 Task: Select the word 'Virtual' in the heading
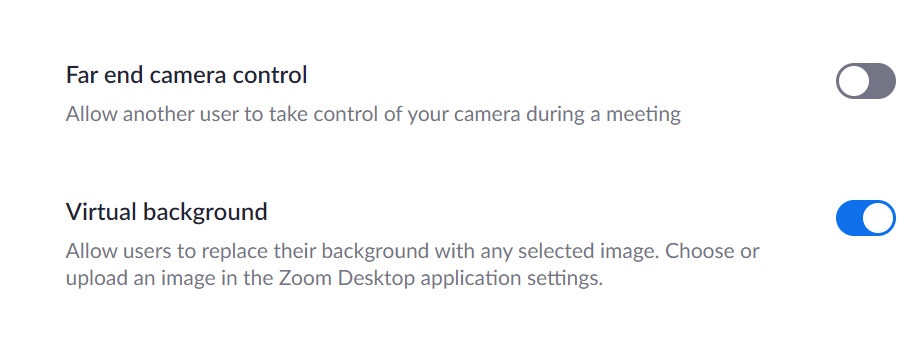(x=100, y=211)
